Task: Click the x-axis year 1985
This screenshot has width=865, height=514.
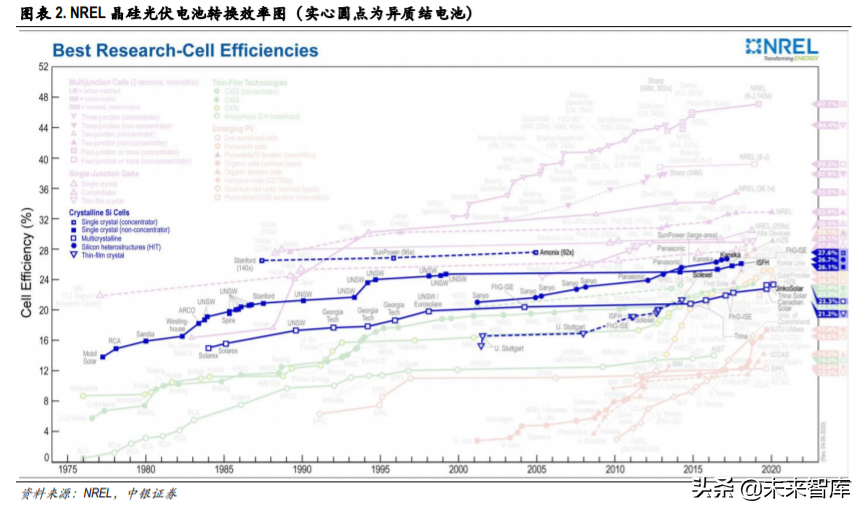Action: point(224,469)
